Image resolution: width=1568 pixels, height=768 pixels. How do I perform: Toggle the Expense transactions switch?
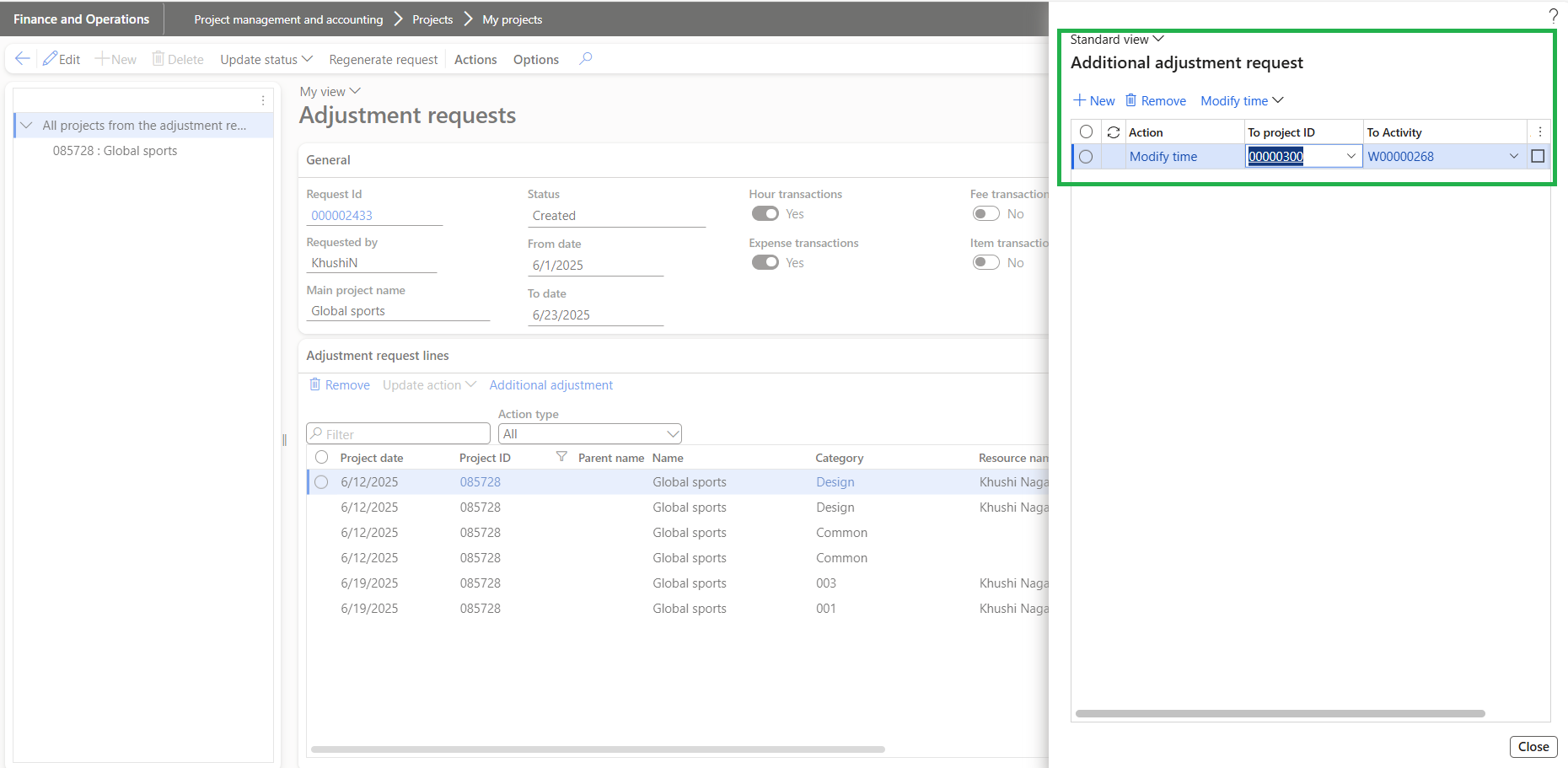765,263
